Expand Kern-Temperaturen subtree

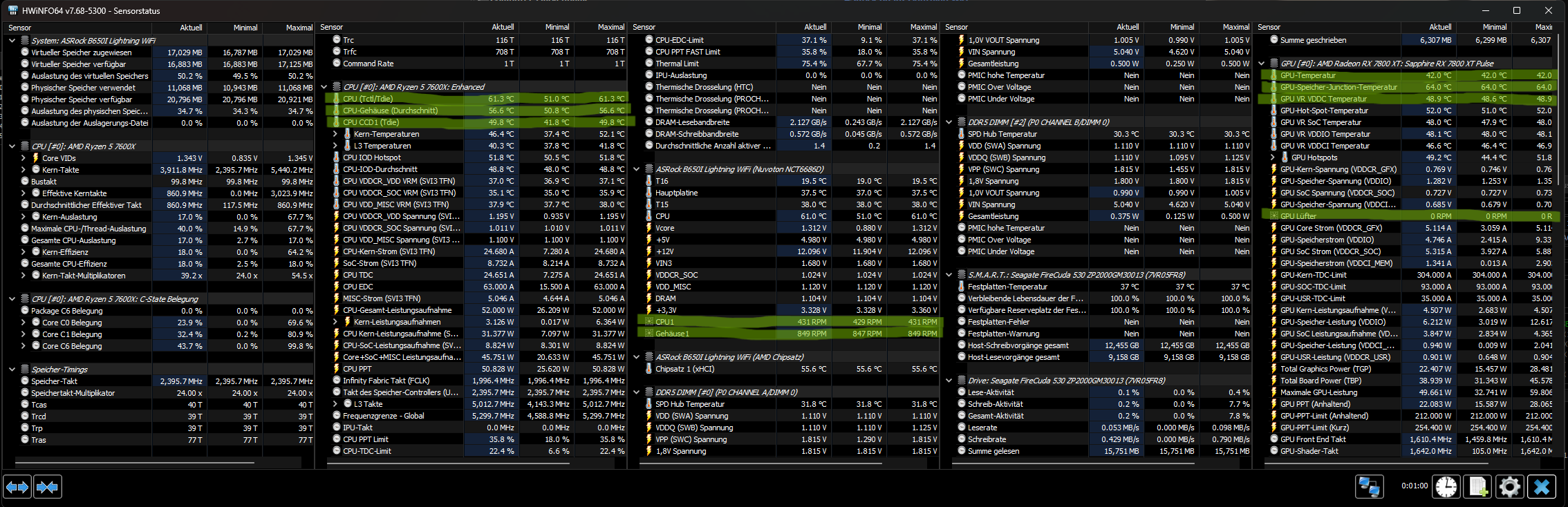coord(335,134)
